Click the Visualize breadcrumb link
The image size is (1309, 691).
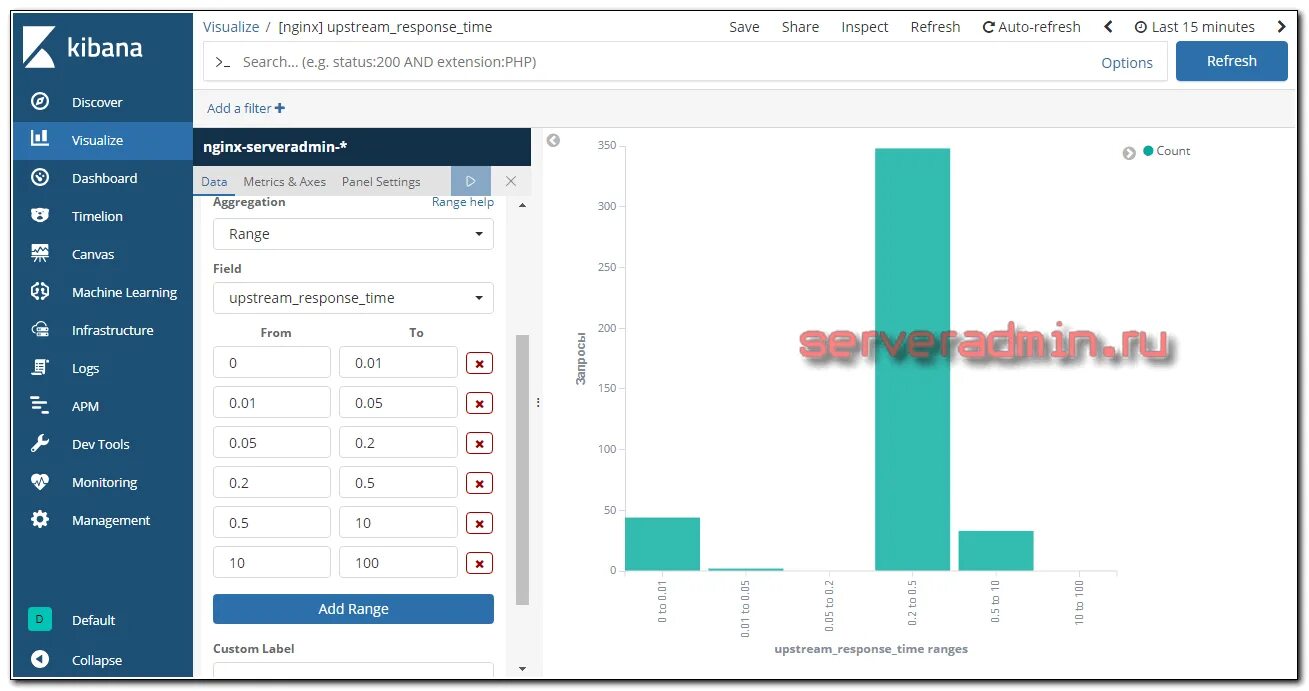231,27
